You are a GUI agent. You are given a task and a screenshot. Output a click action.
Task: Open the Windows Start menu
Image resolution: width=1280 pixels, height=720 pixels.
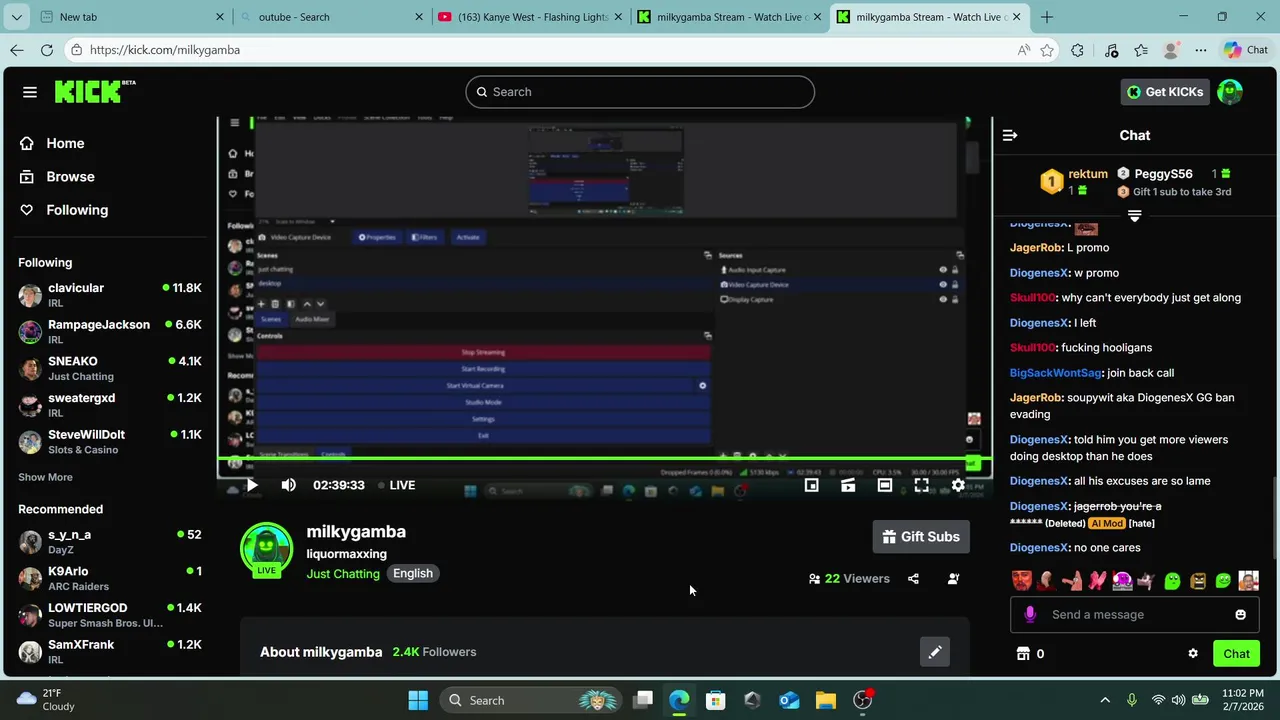[418, 700]
